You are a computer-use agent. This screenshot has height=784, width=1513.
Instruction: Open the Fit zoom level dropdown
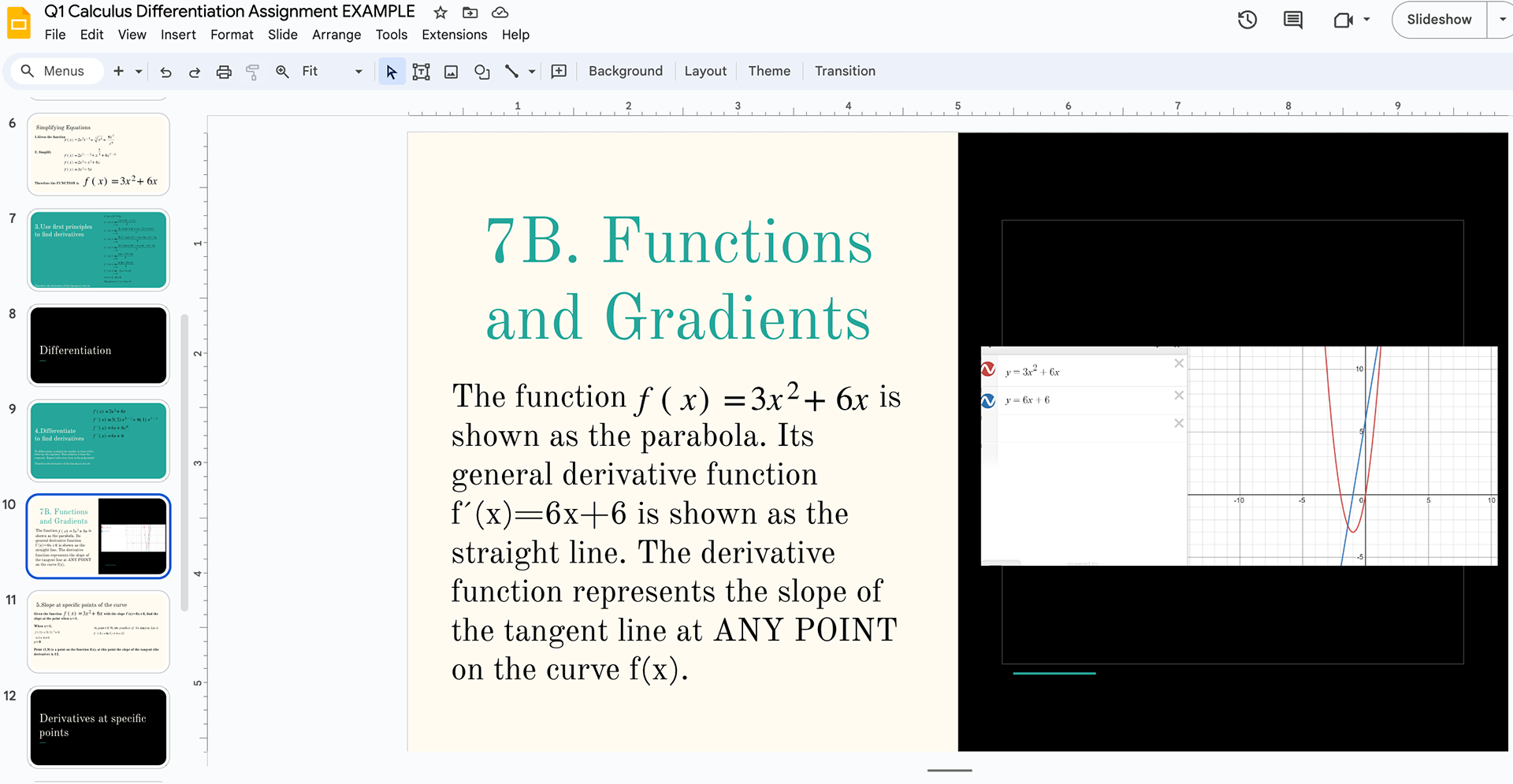click(x=332, y=71)
